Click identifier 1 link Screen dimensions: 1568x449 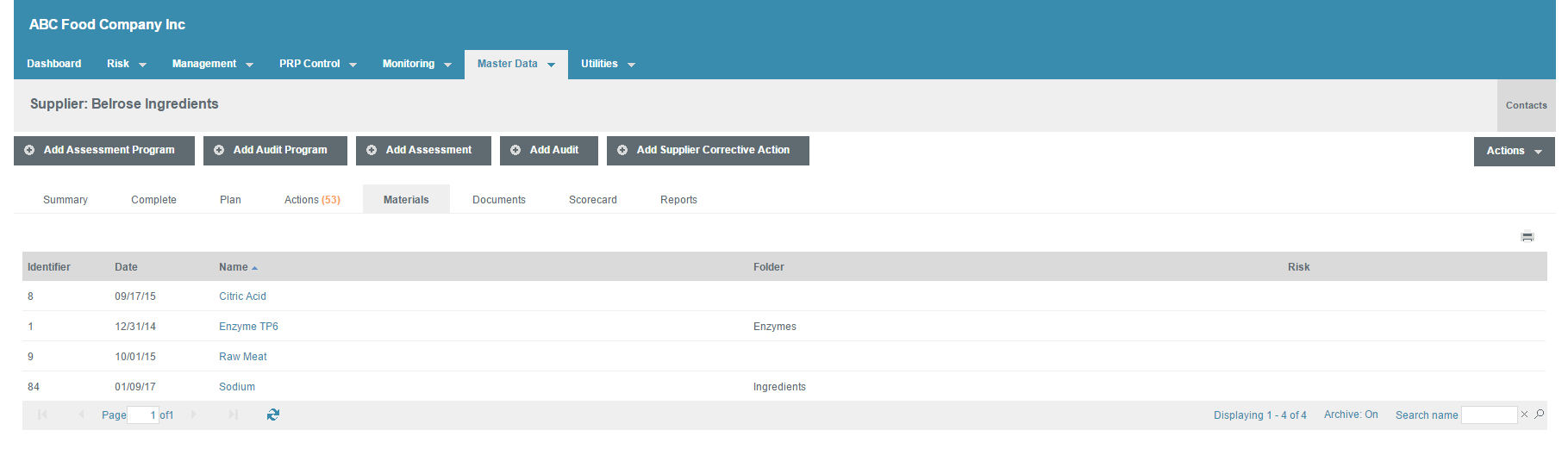pos(30,327)
